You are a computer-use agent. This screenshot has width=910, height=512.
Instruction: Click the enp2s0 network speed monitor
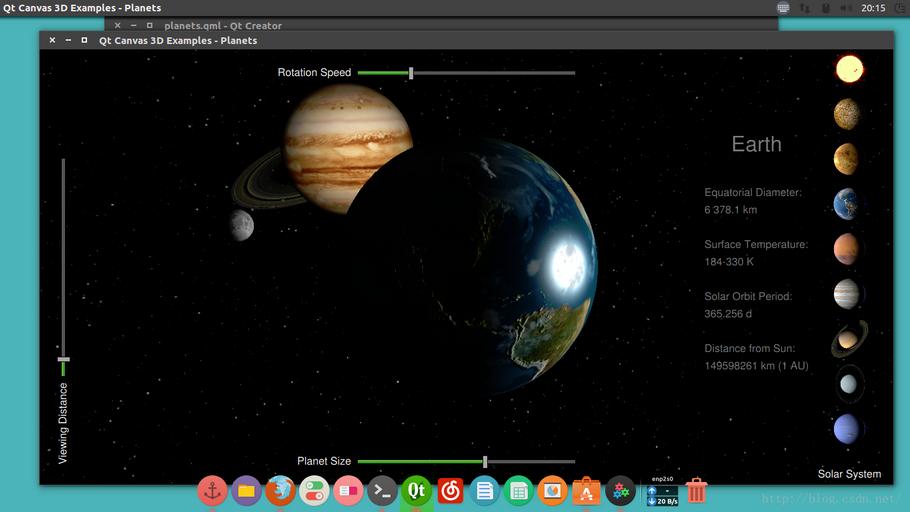pyautogui.click(x=662, y=491)
